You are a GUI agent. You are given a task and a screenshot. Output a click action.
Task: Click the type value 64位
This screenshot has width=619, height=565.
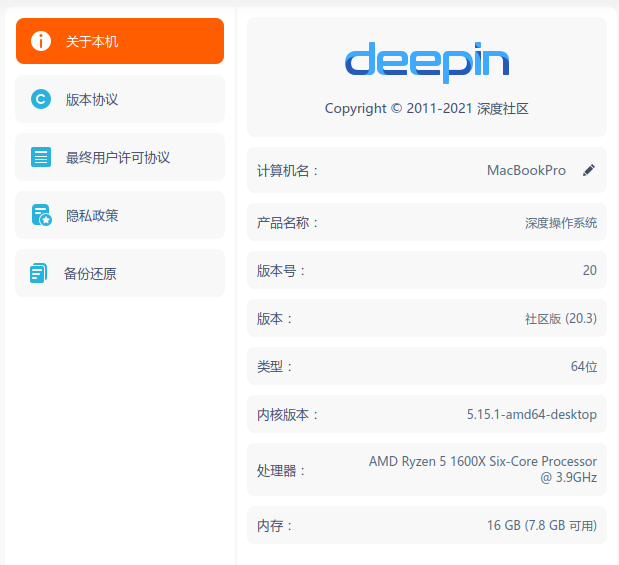[584, 366]
